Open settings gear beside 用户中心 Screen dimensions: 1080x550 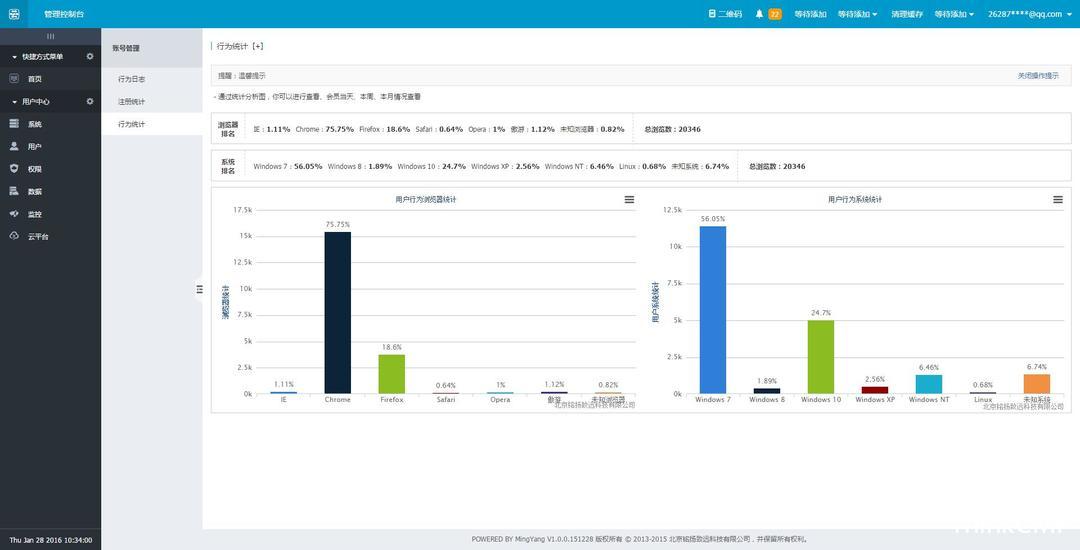click(90, 101)
